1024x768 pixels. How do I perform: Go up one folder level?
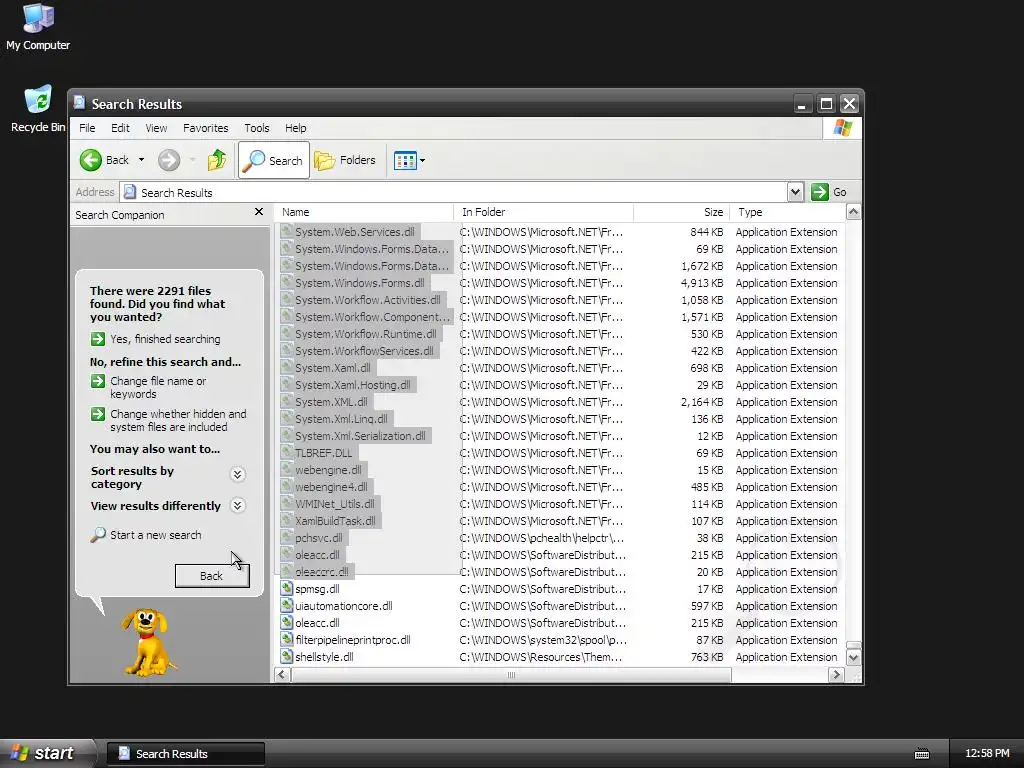217,160
